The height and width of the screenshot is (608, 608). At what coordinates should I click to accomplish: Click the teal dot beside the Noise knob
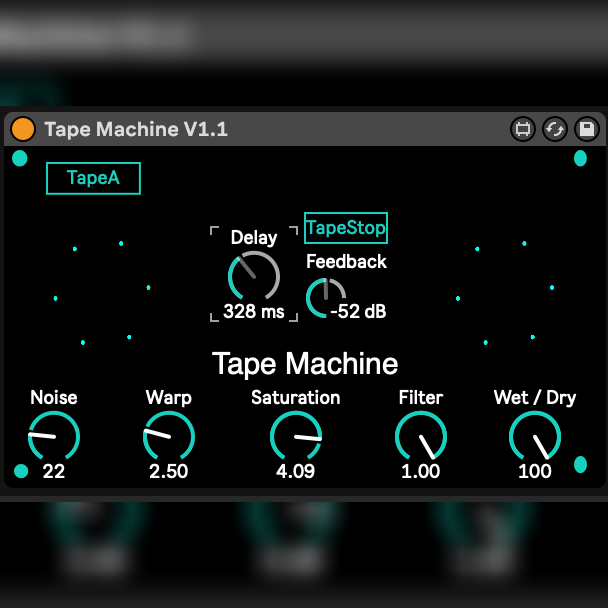click(21, 471)
